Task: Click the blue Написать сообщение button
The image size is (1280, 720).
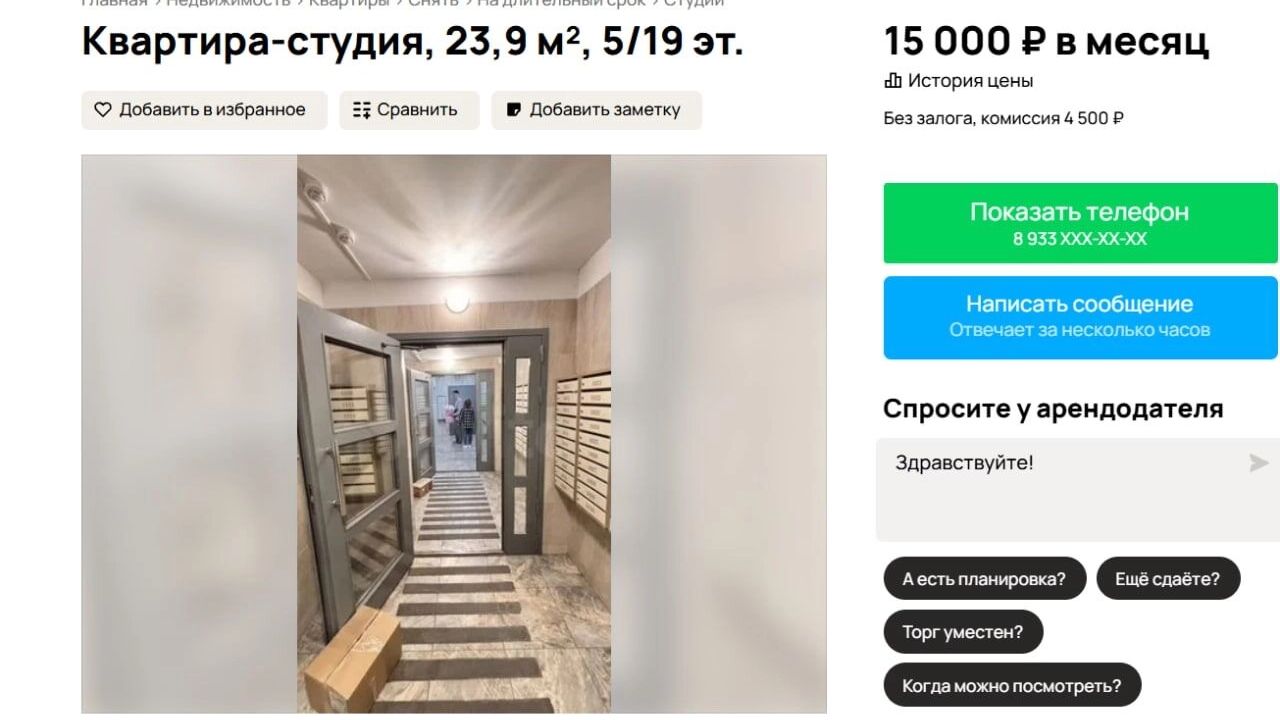Action: pyautogui.click(x=1080, y=317)
